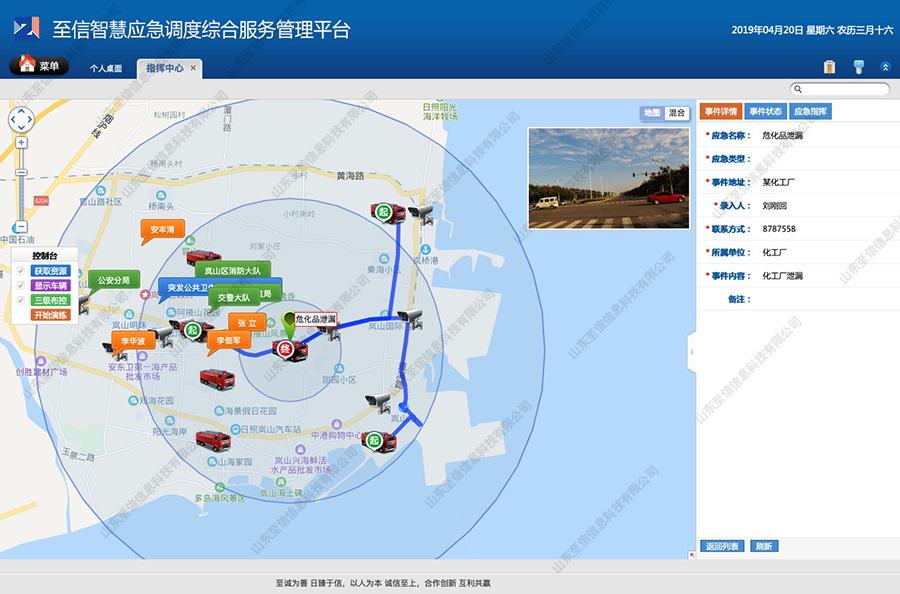Click the lamp theme icon in header

859,67
